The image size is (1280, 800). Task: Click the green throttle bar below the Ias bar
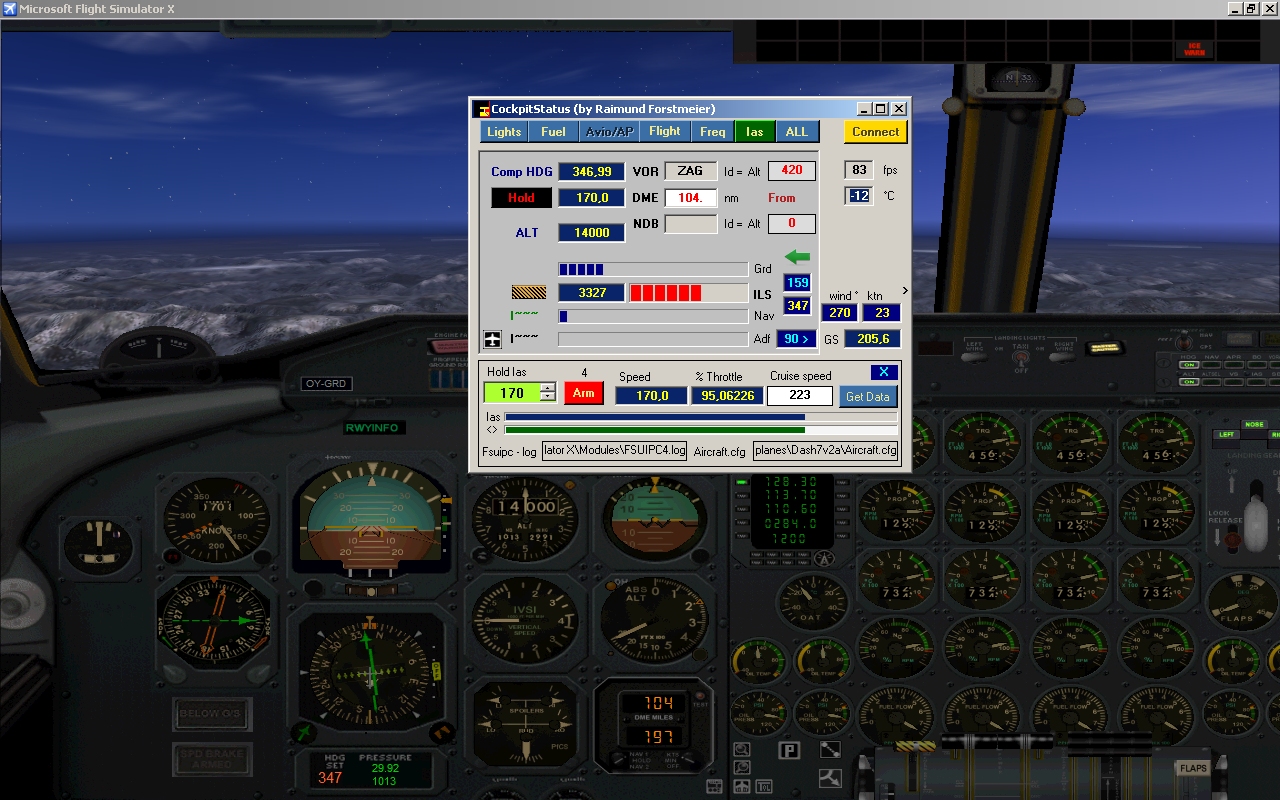(701, 430)
